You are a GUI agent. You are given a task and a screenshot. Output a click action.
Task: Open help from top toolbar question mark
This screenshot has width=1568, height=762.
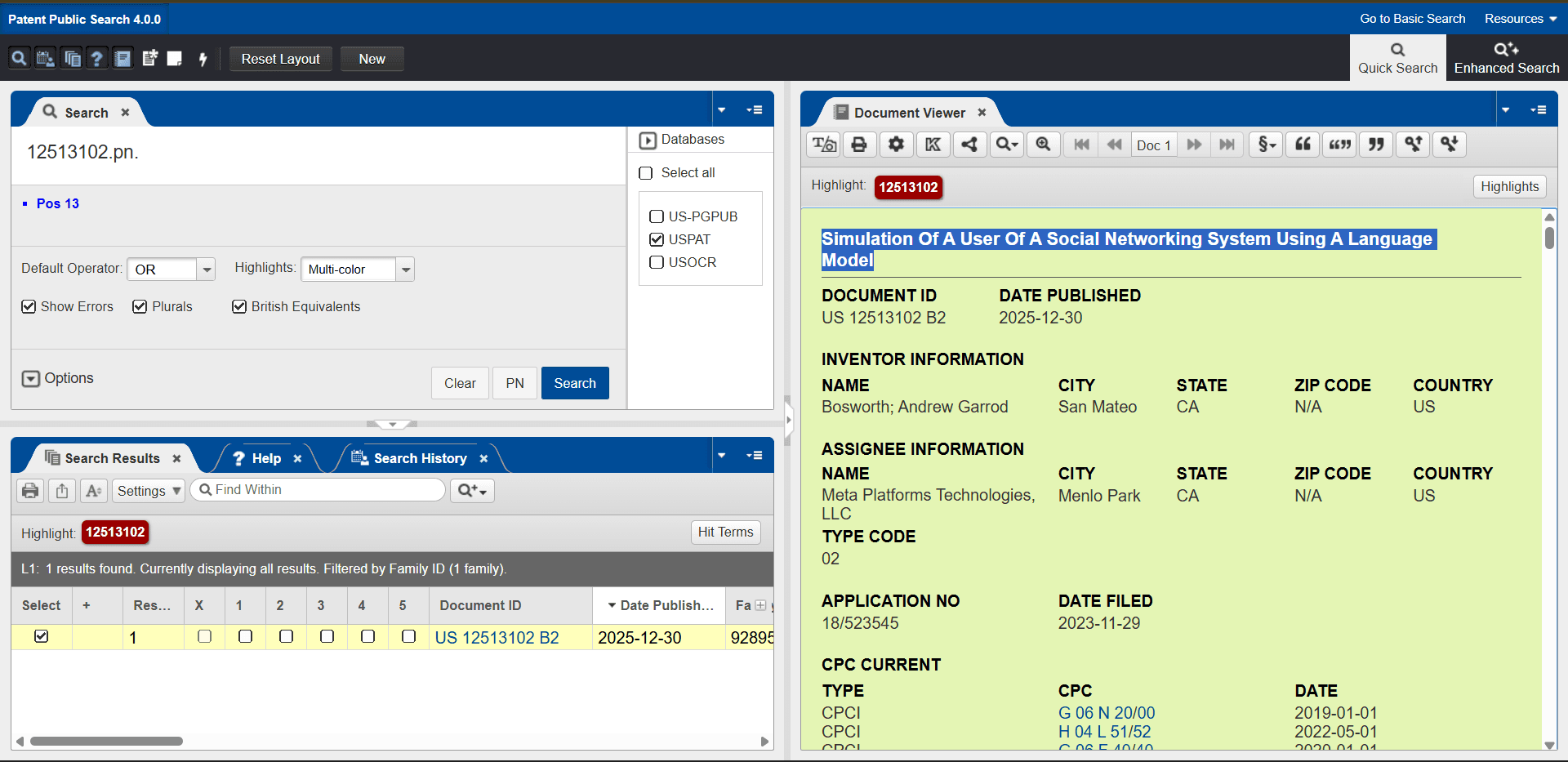tap(96, 58)
